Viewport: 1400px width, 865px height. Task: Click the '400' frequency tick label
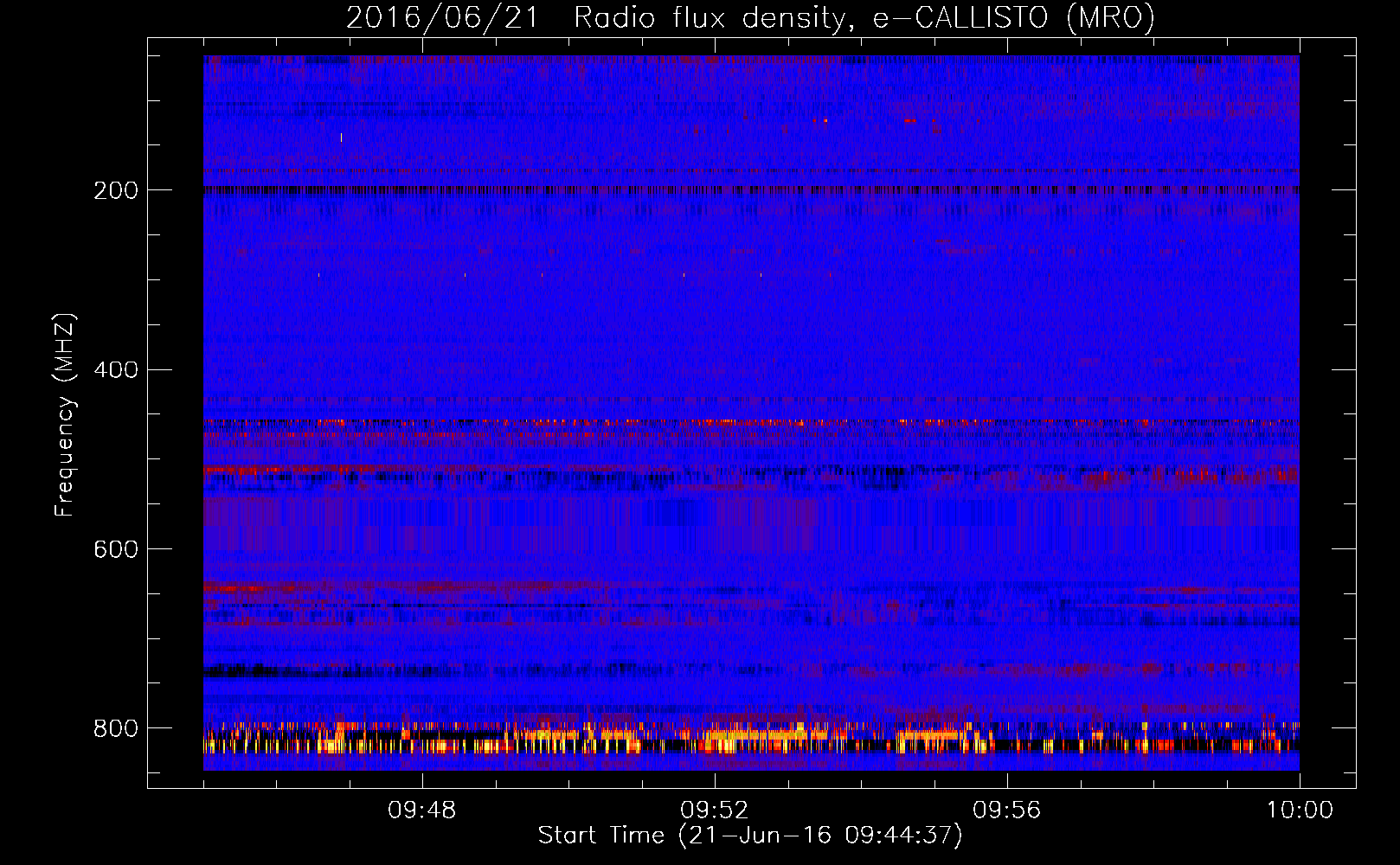(x=116, y=370)
